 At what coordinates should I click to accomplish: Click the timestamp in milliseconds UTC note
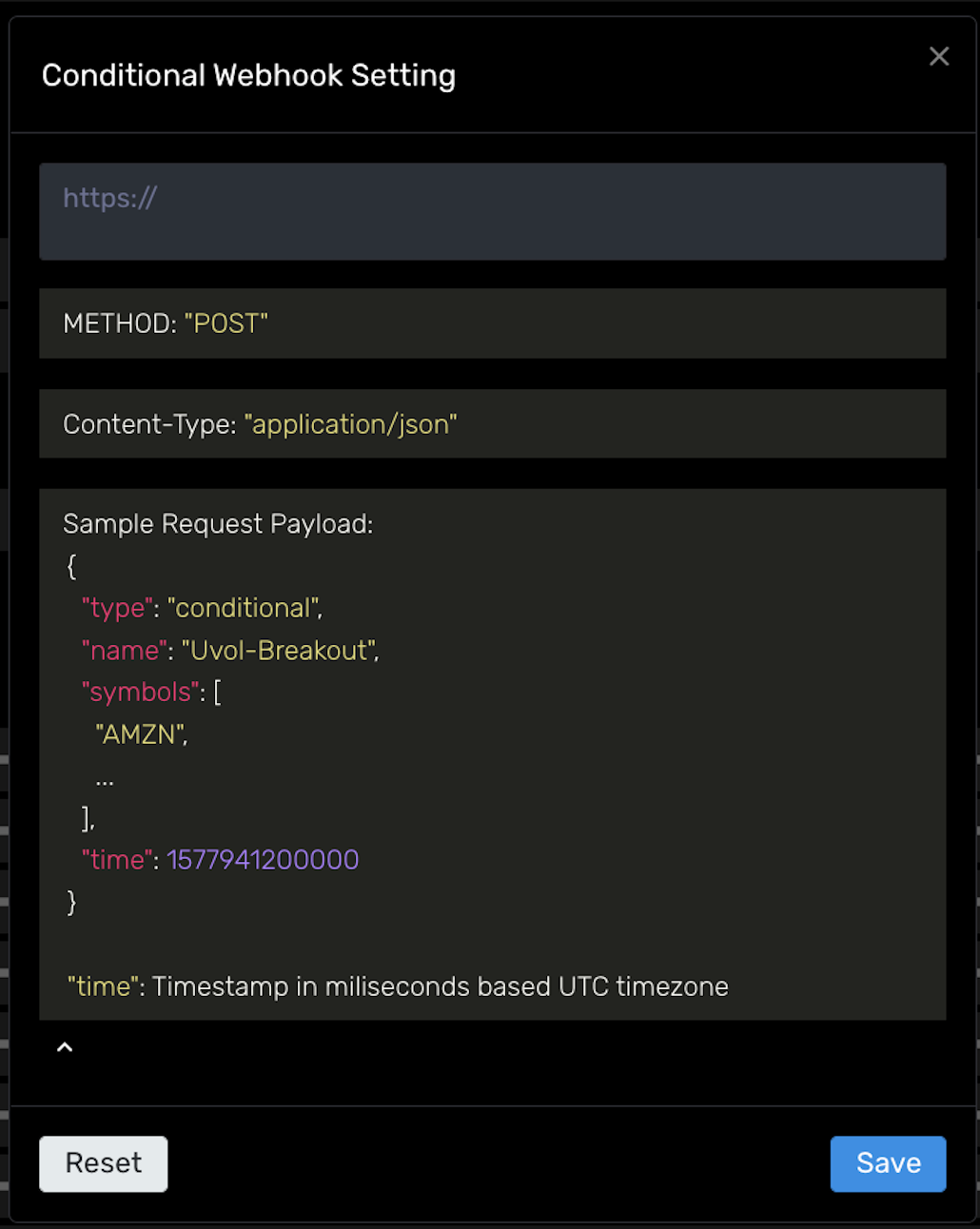[440, 986]
